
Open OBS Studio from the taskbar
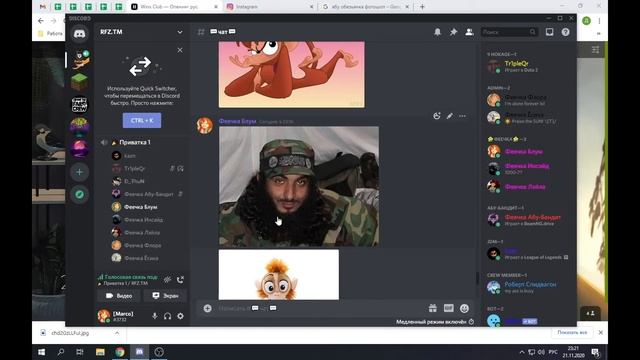tap(159, 352)
